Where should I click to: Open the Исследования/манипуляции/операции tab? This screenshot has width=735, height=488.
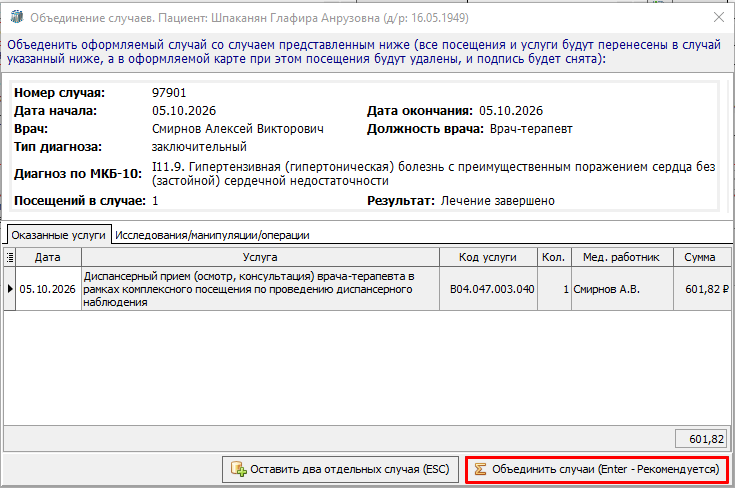click(212, 235)
